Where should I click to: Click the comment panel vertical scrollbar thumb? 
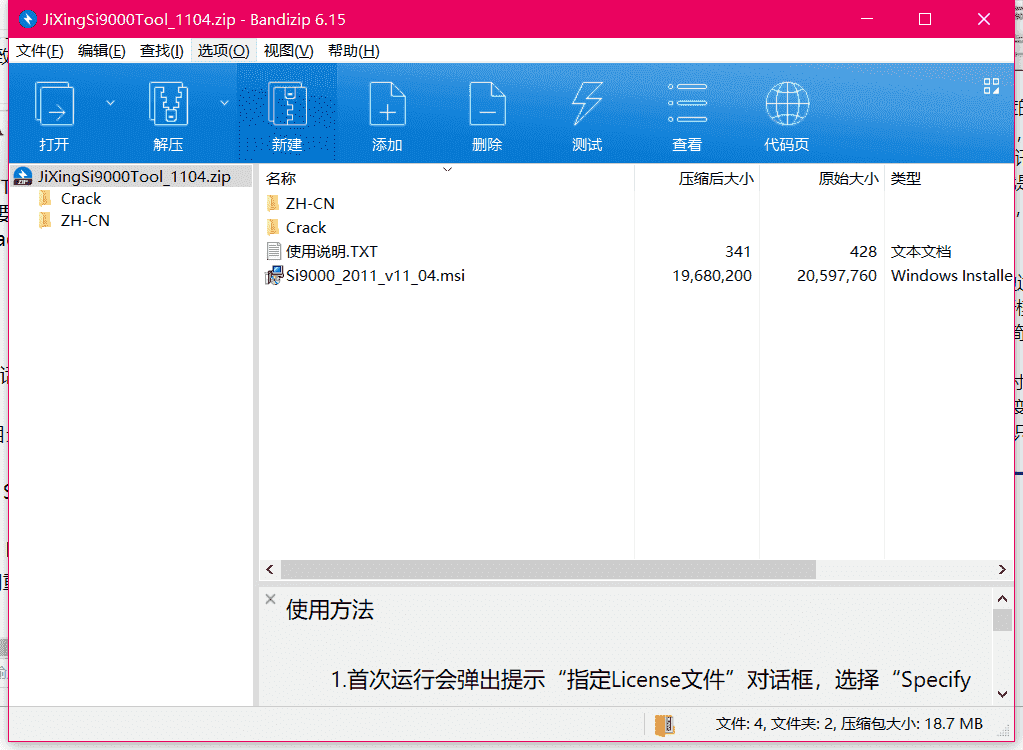1002,620
